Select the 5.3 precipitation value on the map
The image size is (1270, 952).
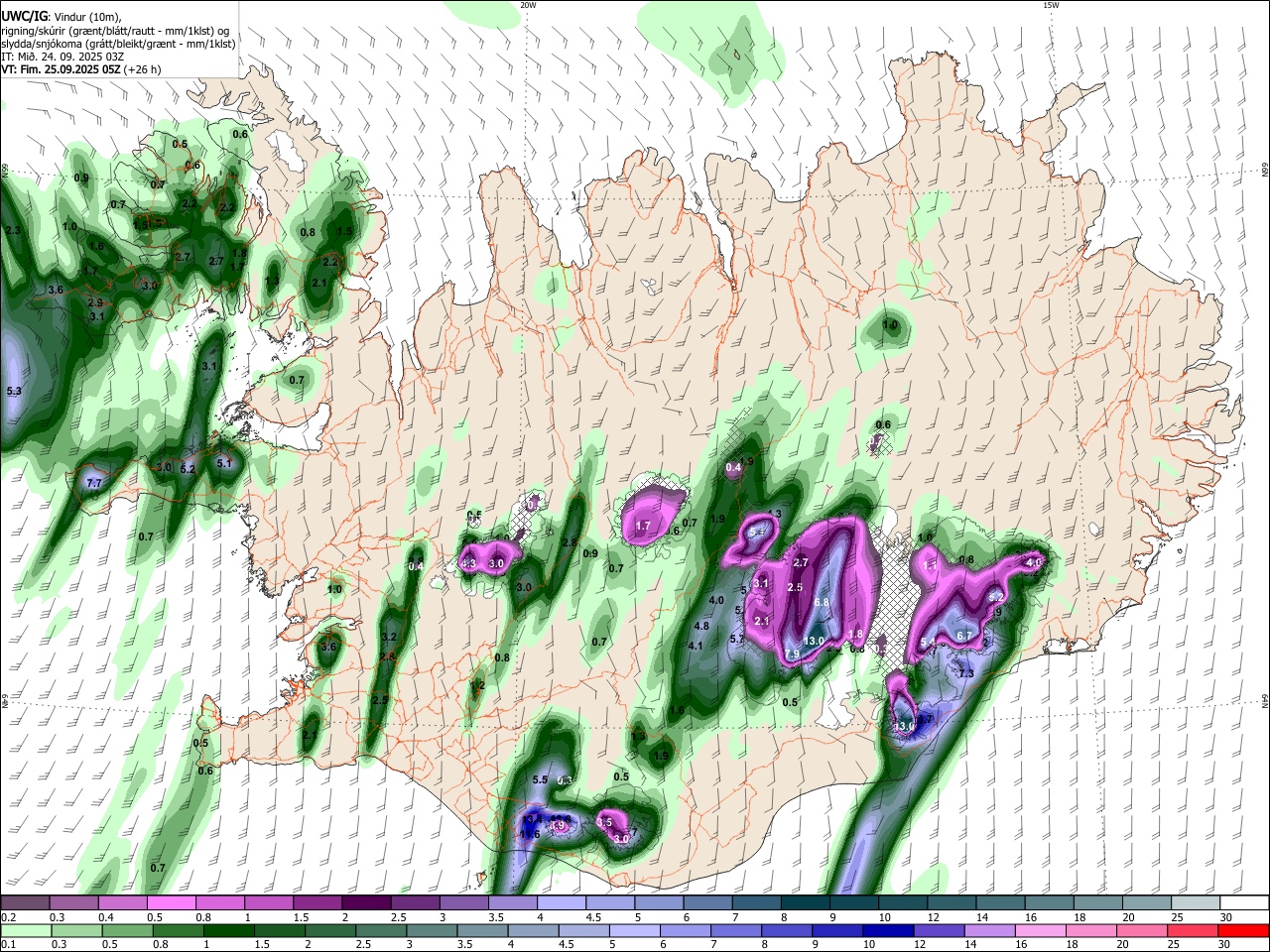point(14,392)
